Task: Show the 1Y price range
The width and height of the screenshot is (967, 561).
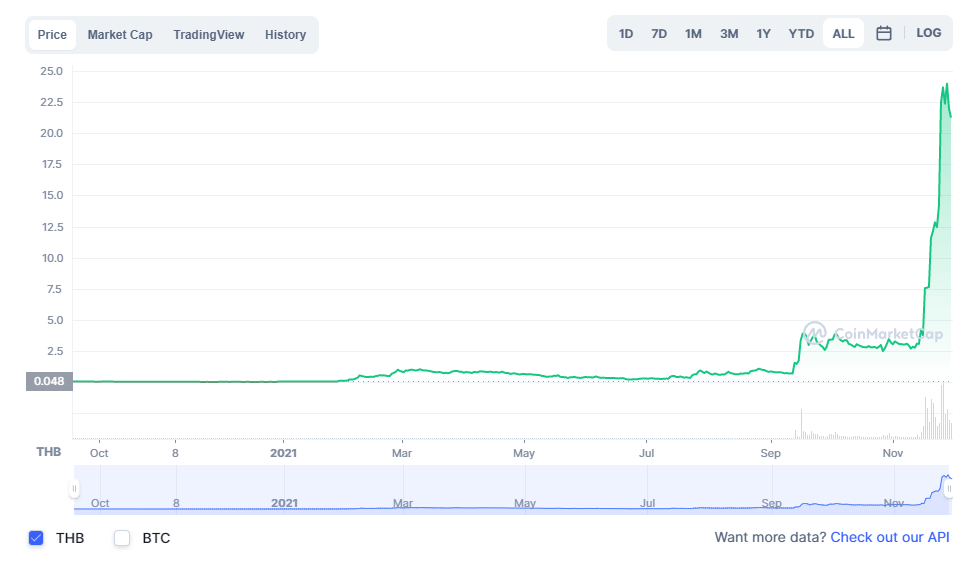Action: click(x=763, y=33)
